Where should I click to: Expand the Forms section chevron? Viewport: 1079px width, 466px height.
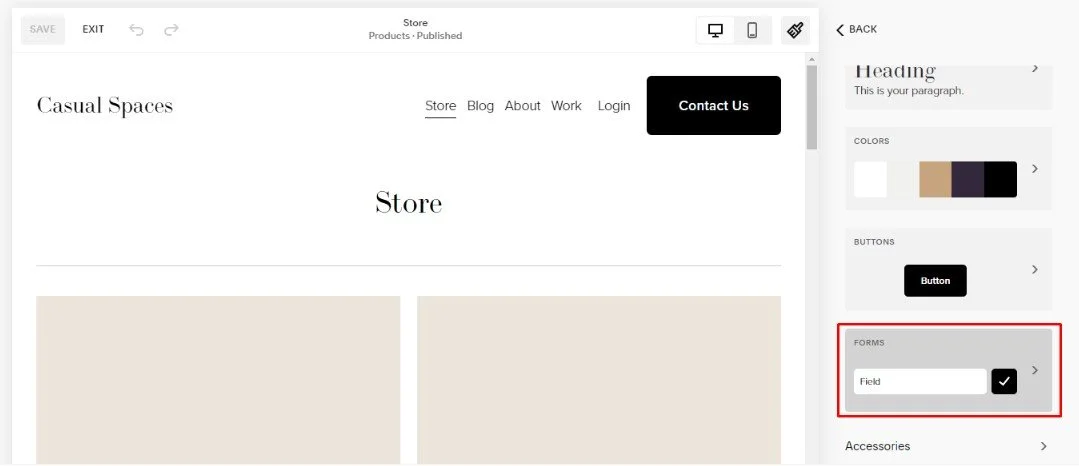[x=1035, y=370]
